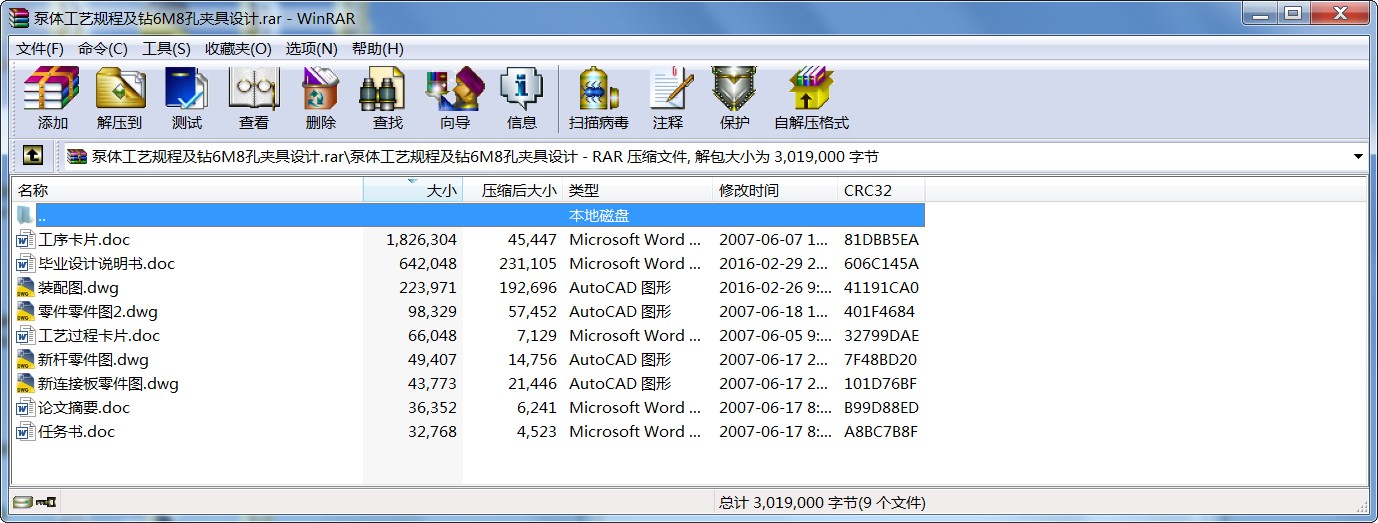Screen dimensions: 1378x523
Task: Launch the 向导 (Wizard) tool
Action: [x=455, y=97]
